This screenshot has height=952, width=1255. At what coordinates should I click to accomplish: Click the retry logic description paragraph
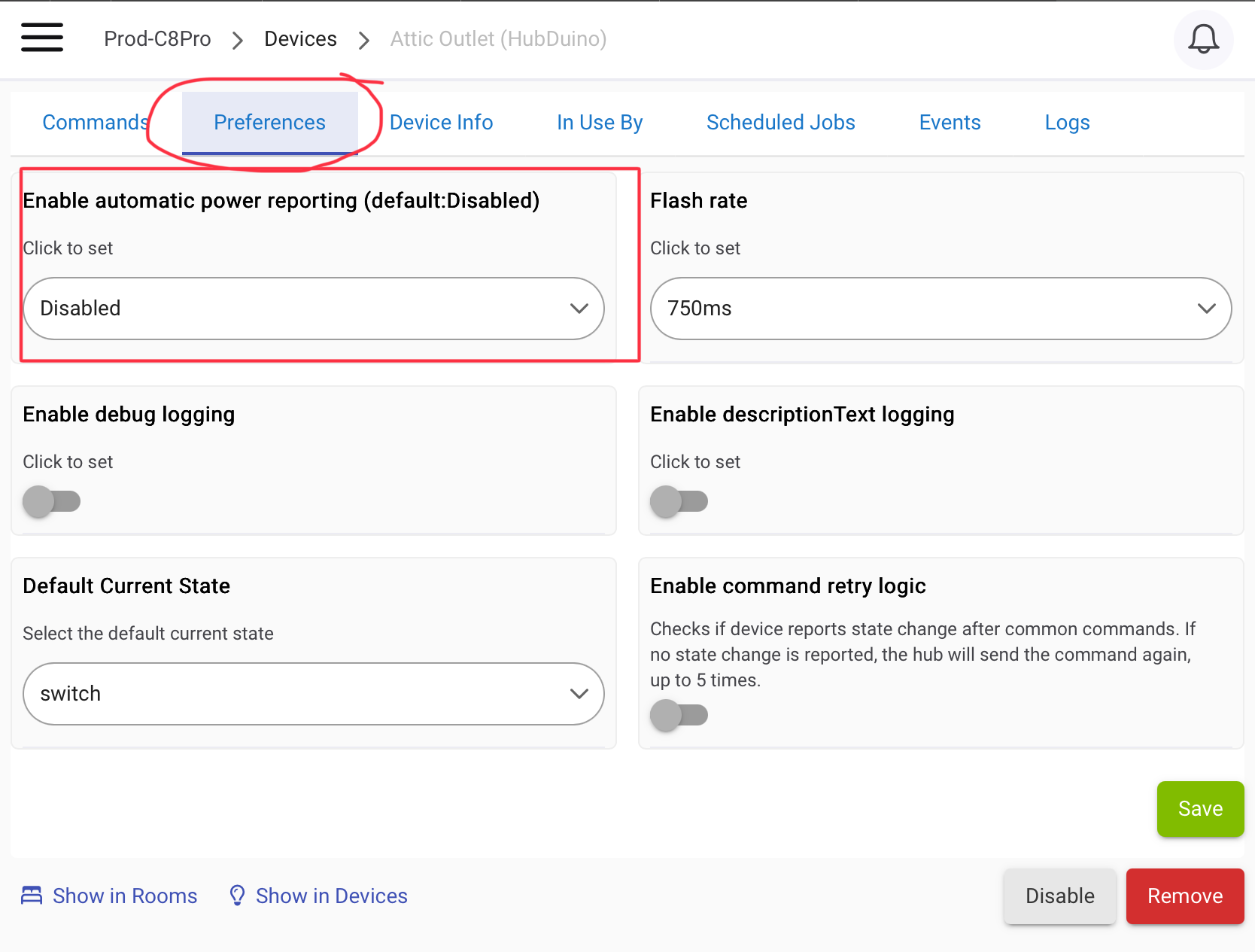pos(923,655)
